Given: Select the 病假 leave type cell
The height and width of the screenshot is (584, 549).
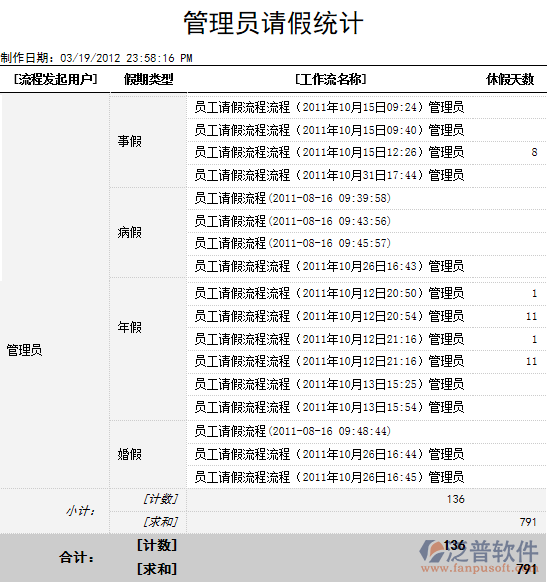Looking at the screenshot, I should click(x=130, y=232).
